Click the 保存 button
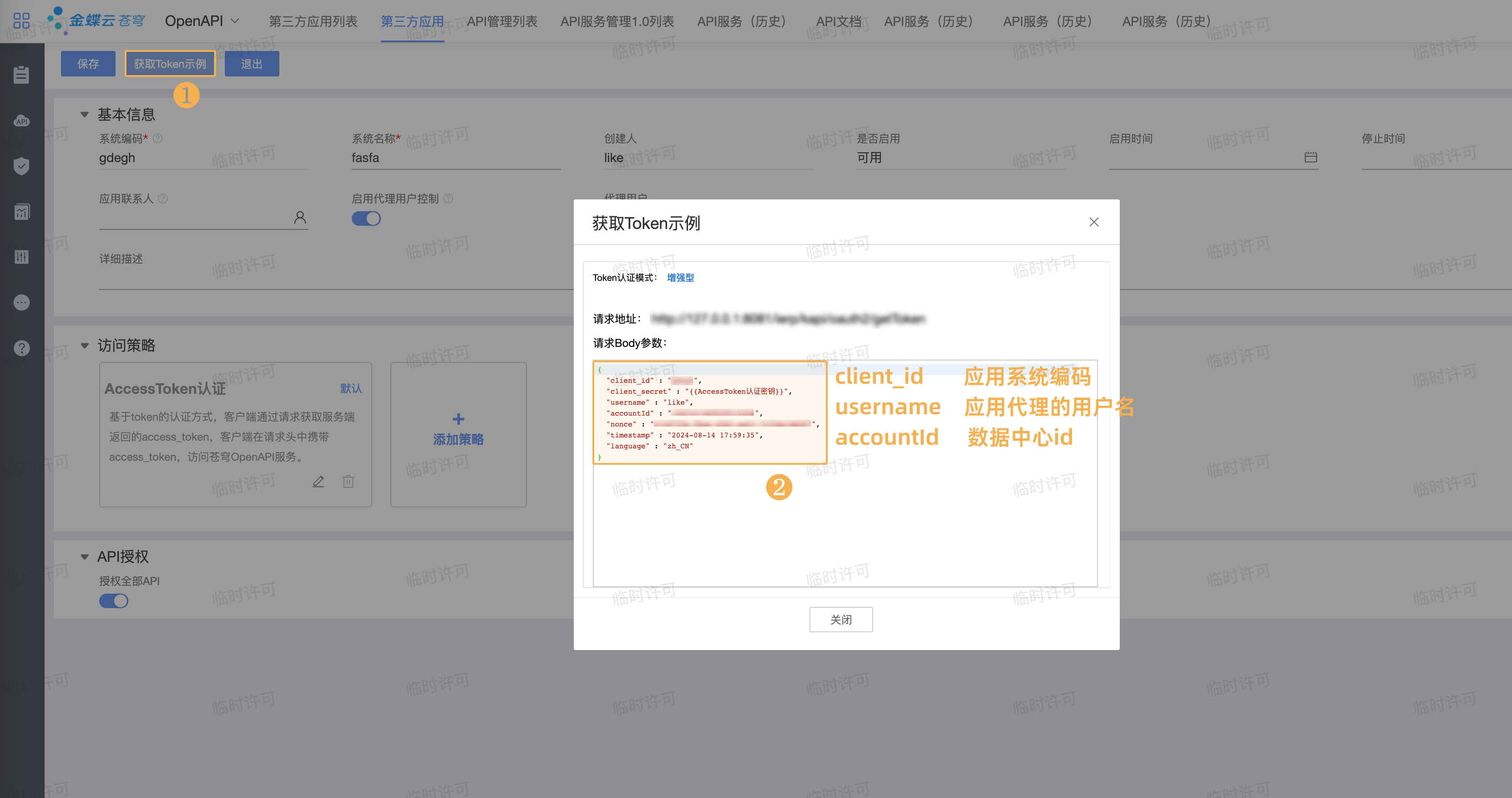 coord(88,63)
